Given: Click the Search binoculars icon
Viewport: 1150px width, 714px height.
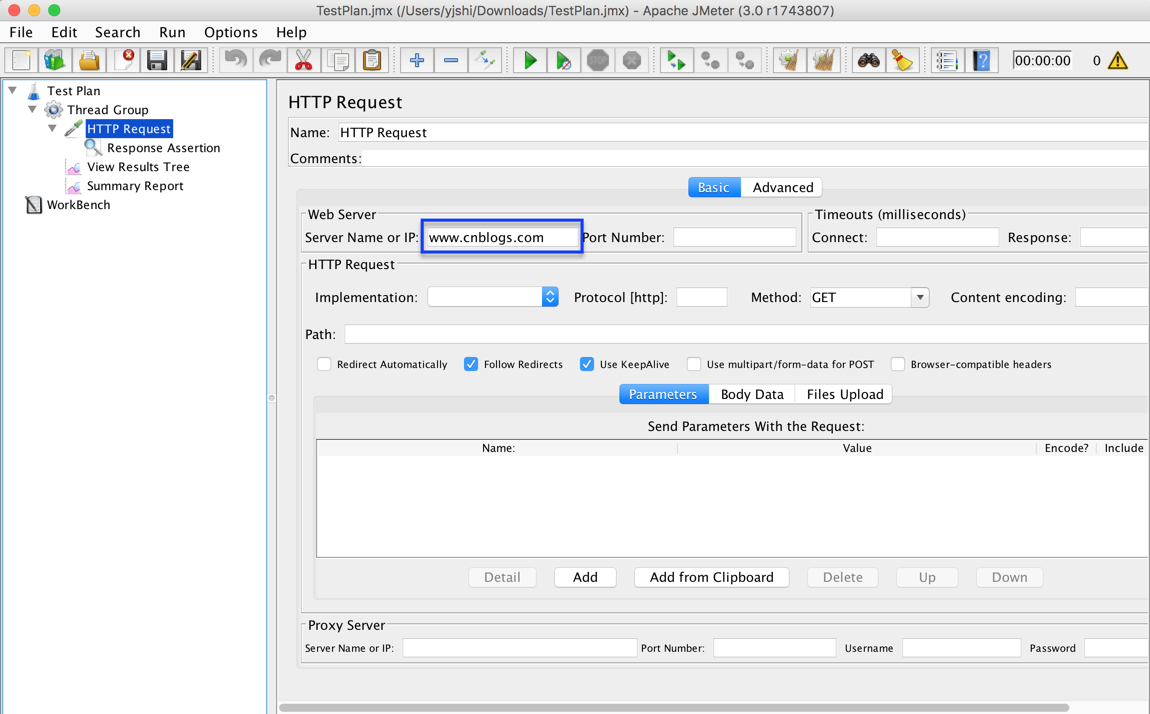Looking at the screenshot, I should pyautogui.click(x=868, y=61).
